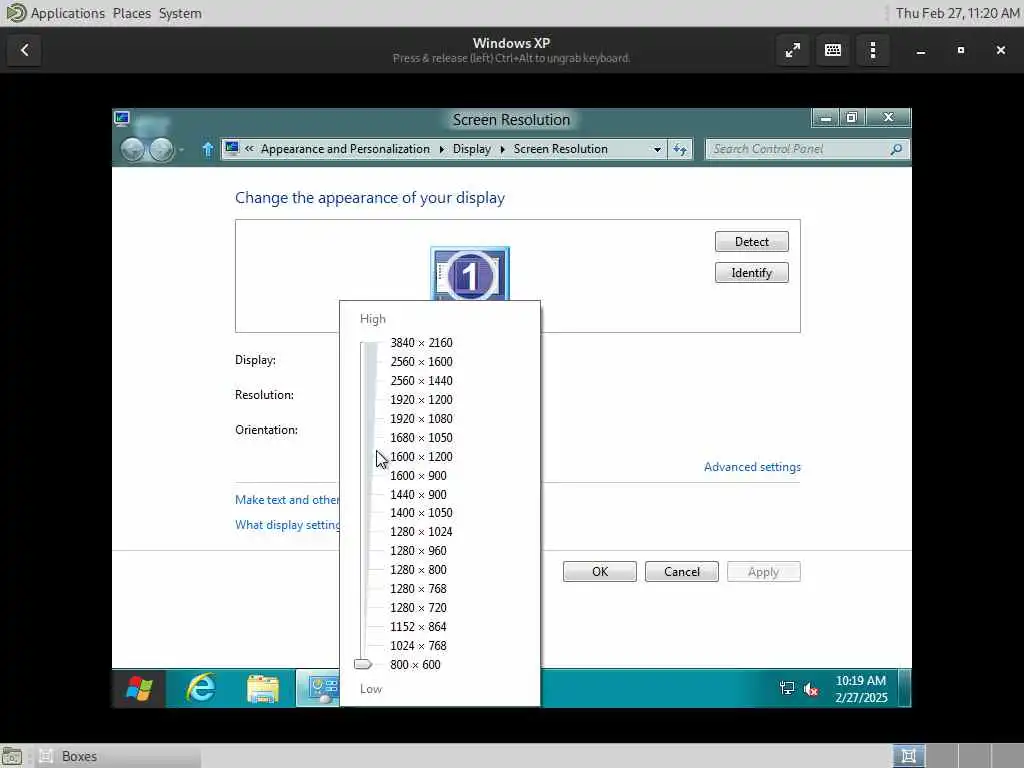Click the 1280 × 1024 resolution label
The image size is (1024, 768).
point(421,532)
